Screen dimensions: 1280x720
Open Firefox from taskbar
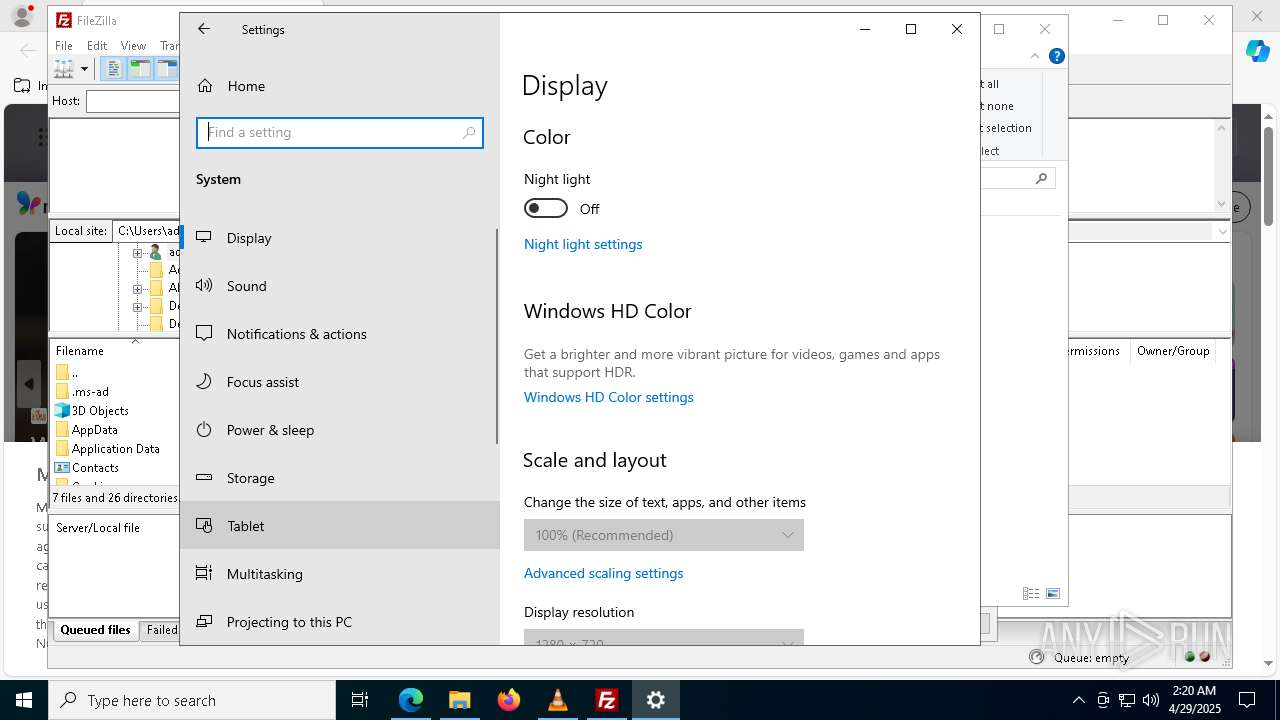(x=509, y=700)
